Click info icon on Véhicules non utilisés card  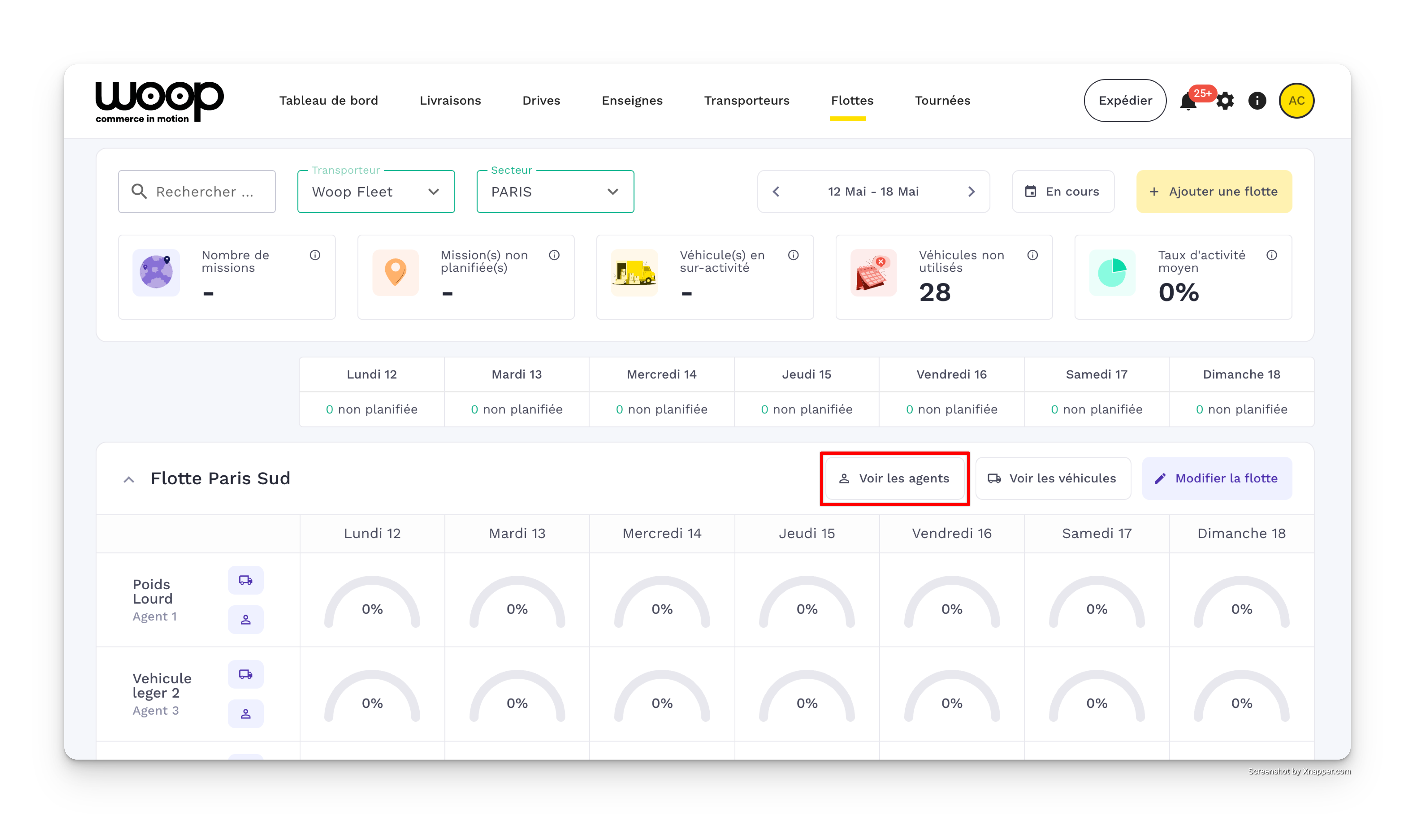tap(1032, 255)
